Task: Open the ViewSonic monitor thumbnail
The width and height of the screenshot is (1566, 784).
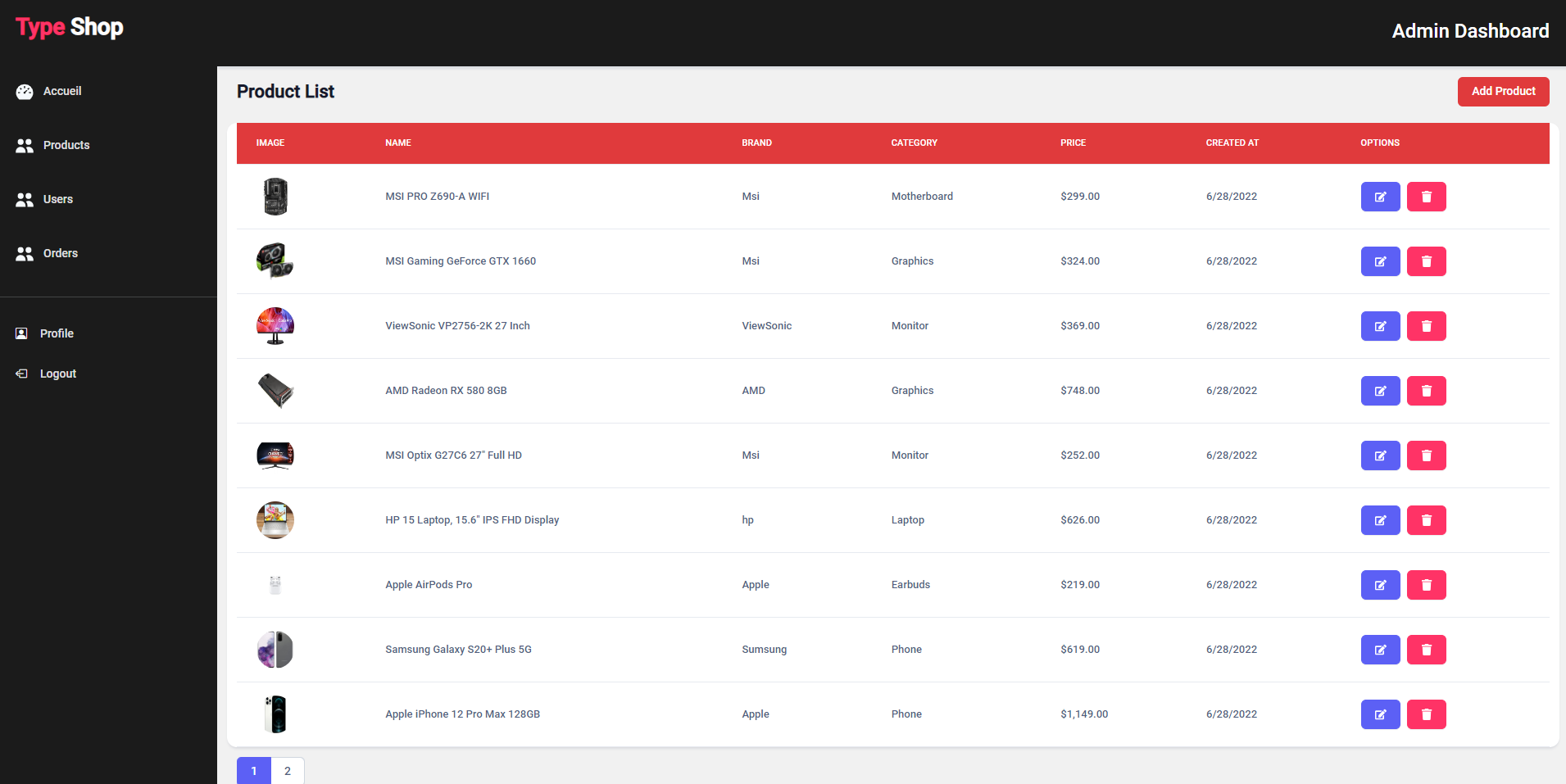Action: point(275,326)
